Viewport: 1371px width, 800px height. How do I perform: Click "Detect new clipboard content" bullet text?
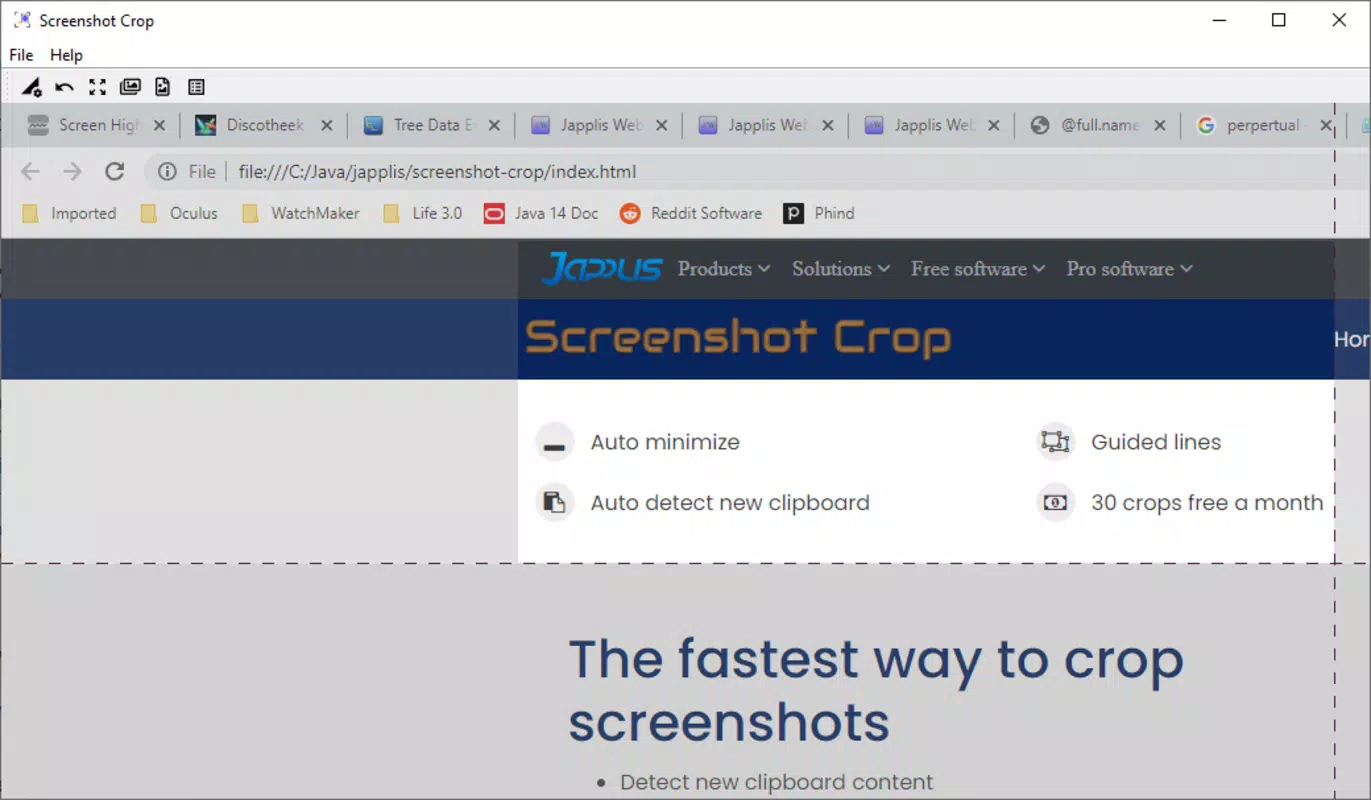(776, 782)
